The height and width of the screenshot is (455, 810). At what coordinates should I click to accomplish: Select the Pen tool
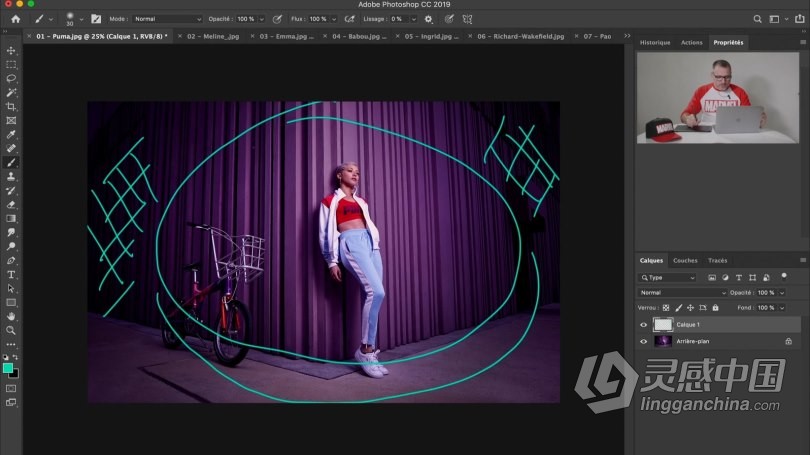pyautogui.click(x=11, y=260)
